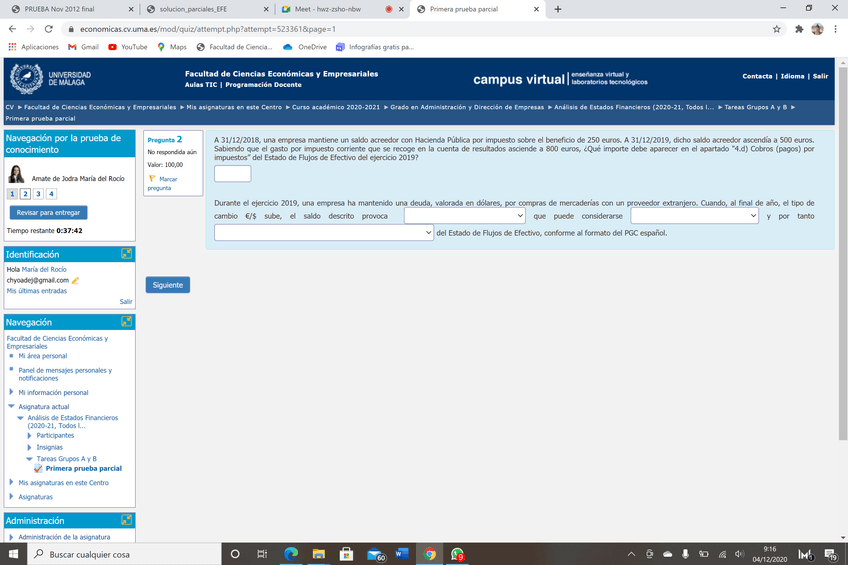Open Aplicaciones bookmarks shortcut
The image size is (848, 565).
coord(34,47)
